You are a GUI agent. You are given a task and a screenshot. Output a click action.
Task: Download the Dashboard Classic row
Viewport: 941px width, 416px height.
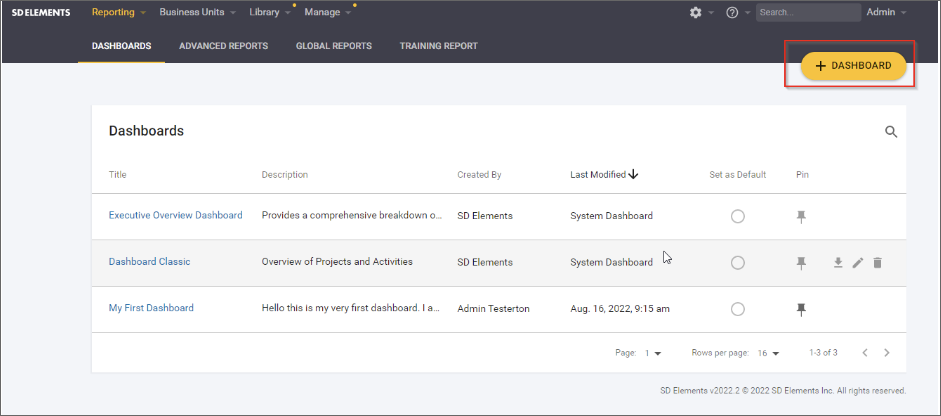838,263
